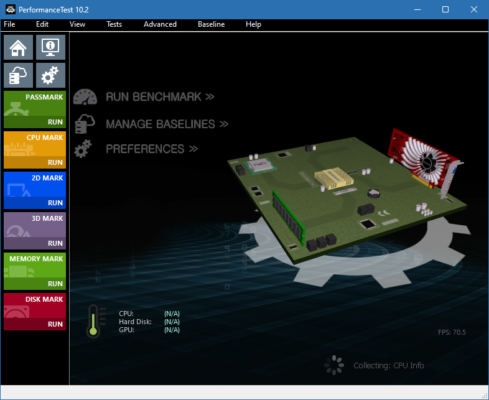Image resolution: width=489 pixels, height=400 pixels.
Task: Close the PerformanceTest window
Action: 474,9
